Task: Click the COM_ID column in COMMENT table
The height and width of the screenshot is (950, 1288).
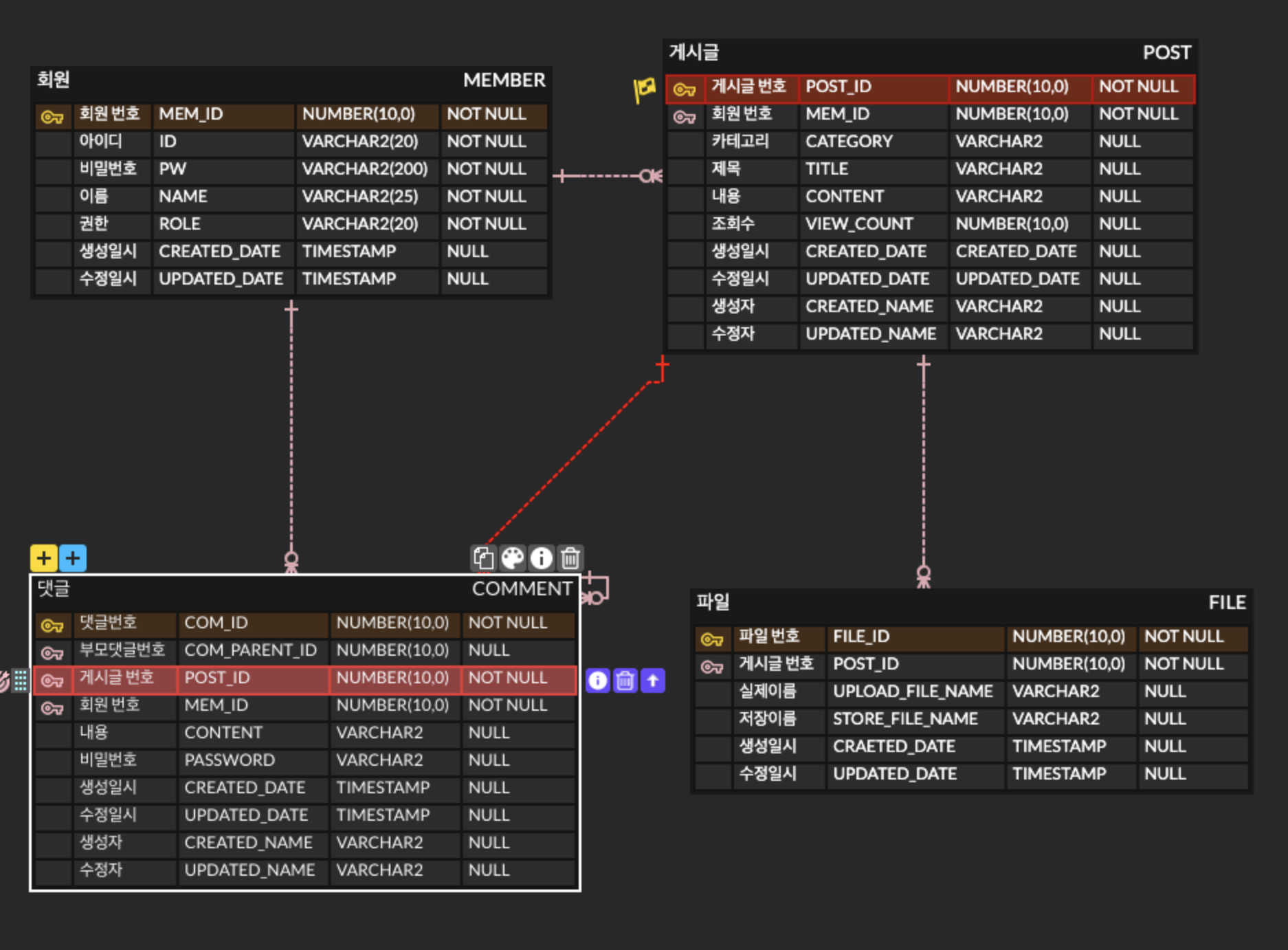Action: (x=216, y=623)
